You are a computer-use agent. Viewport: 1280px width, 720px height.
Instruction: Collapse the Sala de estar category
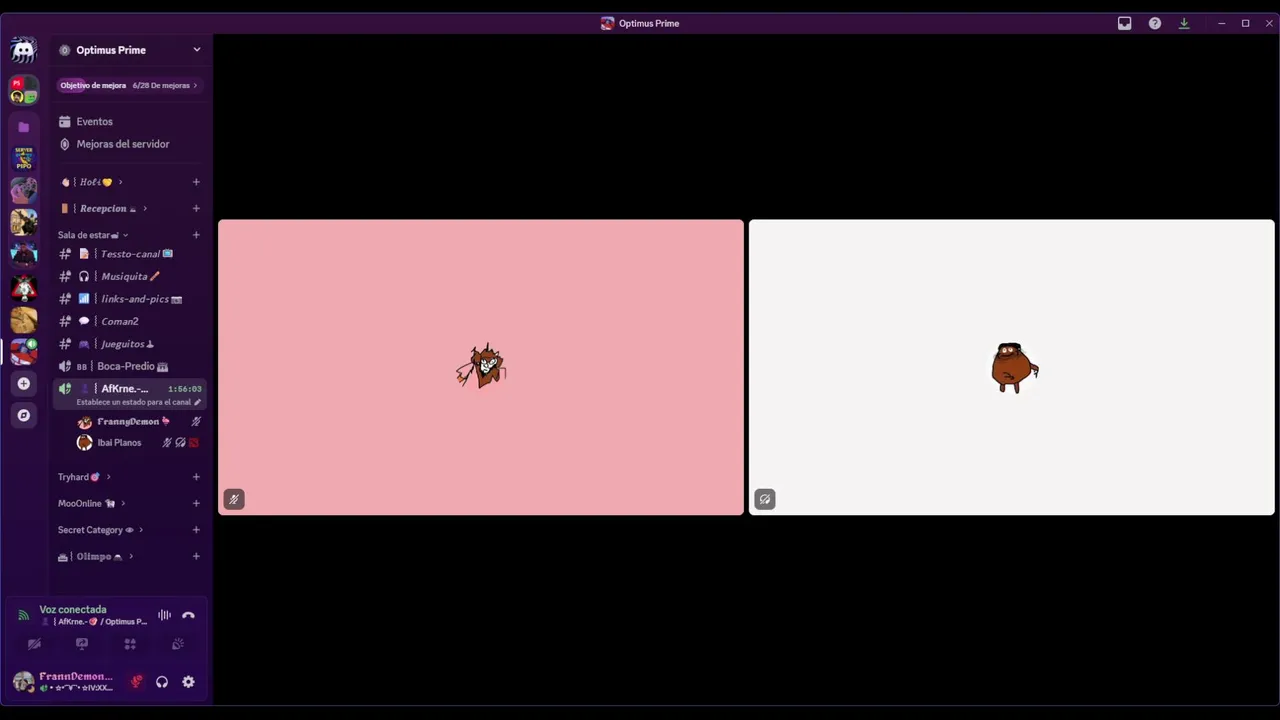[93, 235]
